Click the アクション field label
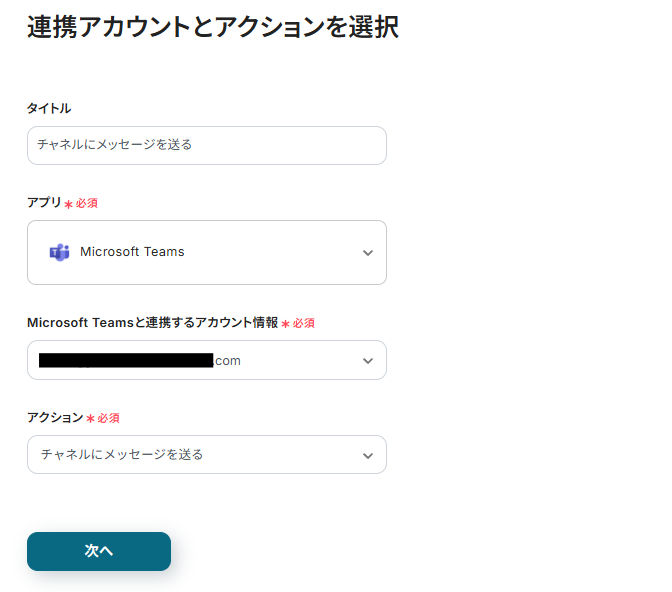This screenshot has height=592, width=672. point(55,417)
